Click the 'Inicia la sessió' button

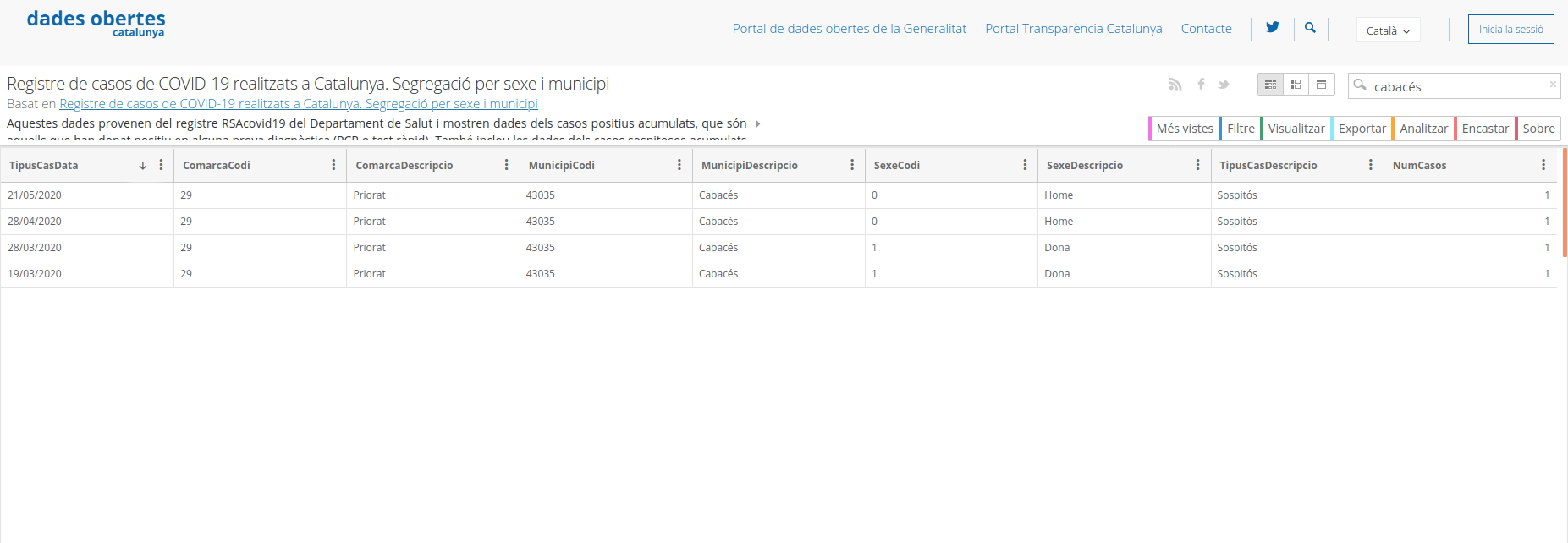point(1510,29)
